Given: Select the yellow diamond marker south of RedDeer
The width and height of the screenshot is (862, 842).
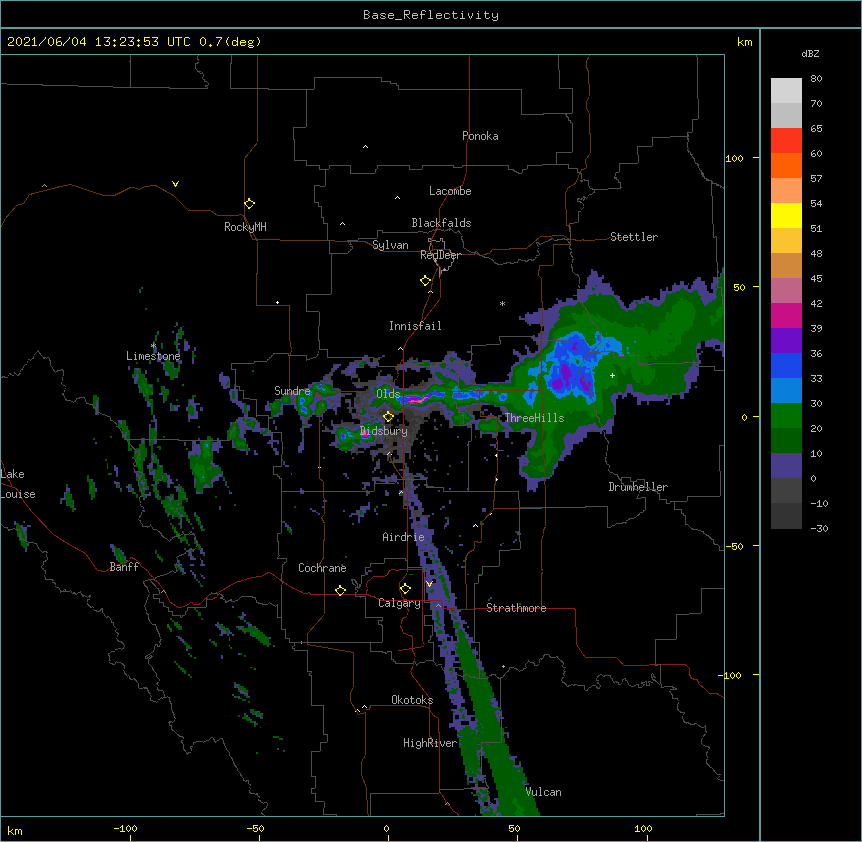Looking at the screenshot, I should pyautogui.click(x=425, y=281).
